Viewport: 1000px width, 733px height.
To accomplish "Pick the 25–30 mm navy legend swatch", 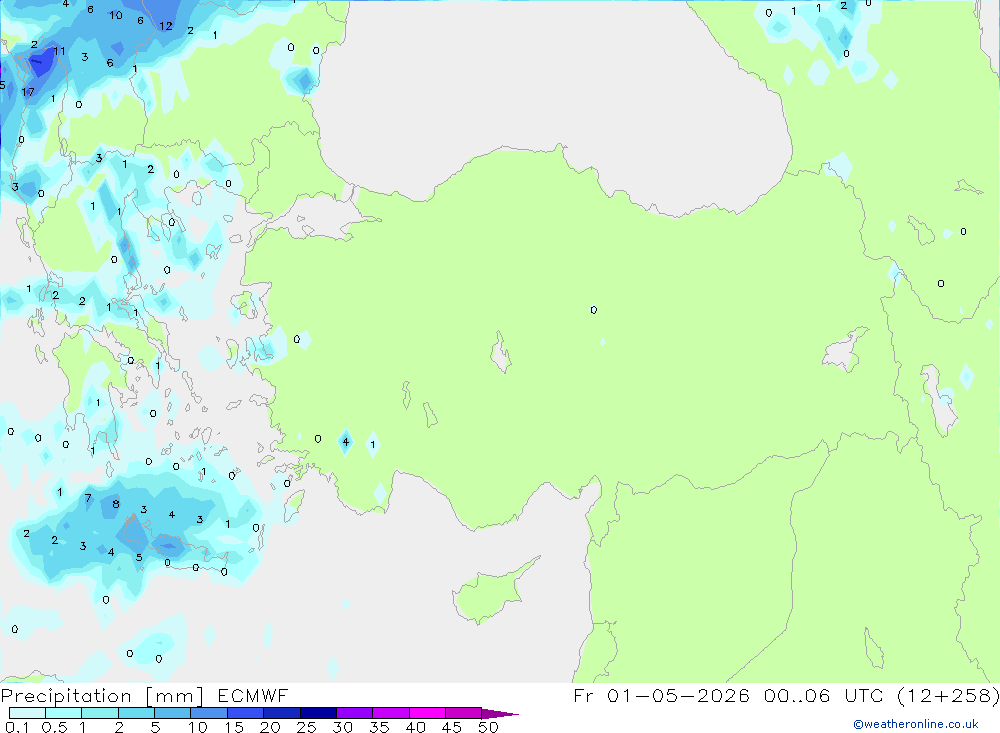I will pyautogui.click(x=318, y=713).
